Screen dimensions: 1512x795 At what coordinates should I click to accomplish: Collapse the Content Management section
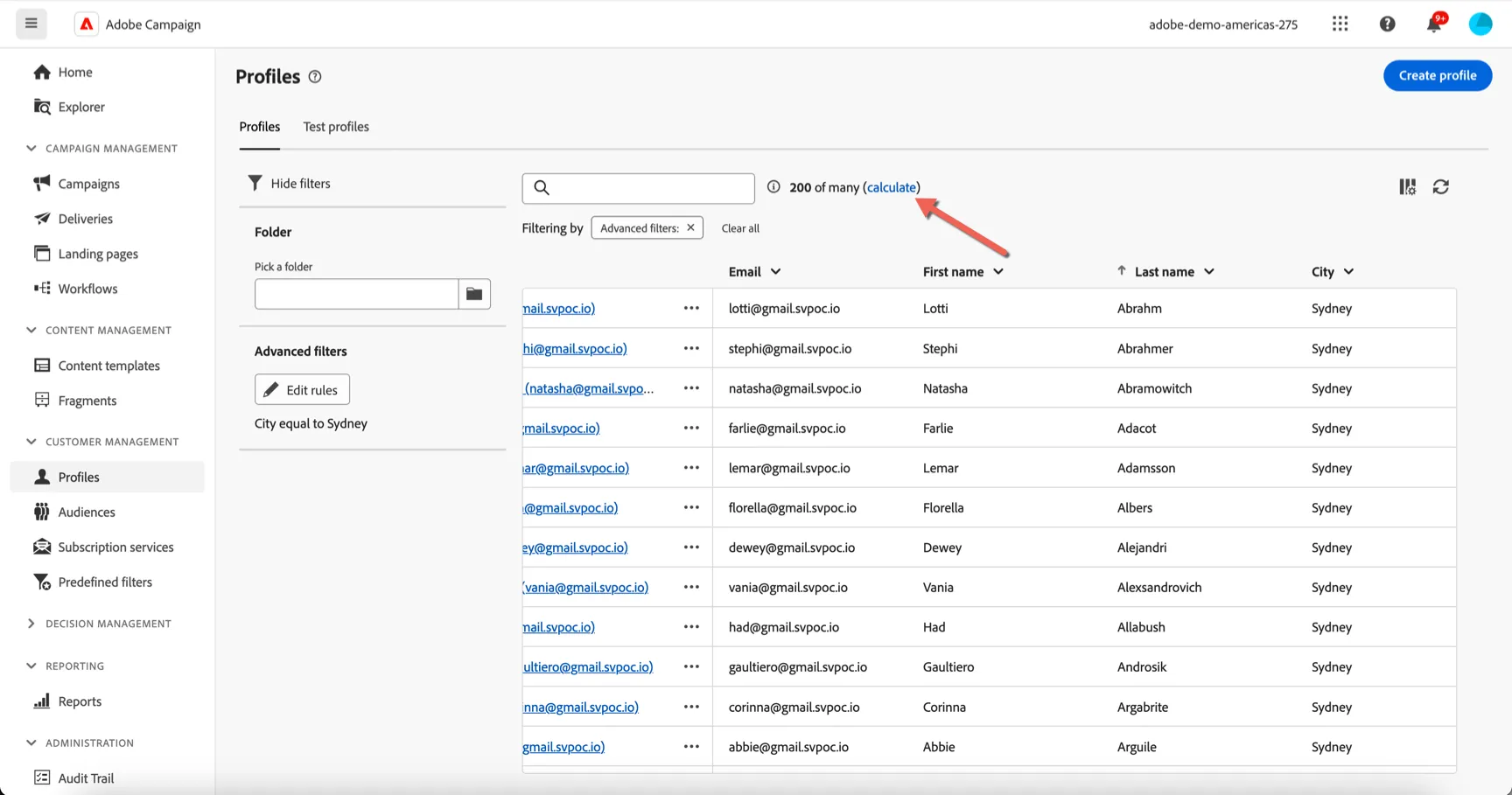[31, 330]
